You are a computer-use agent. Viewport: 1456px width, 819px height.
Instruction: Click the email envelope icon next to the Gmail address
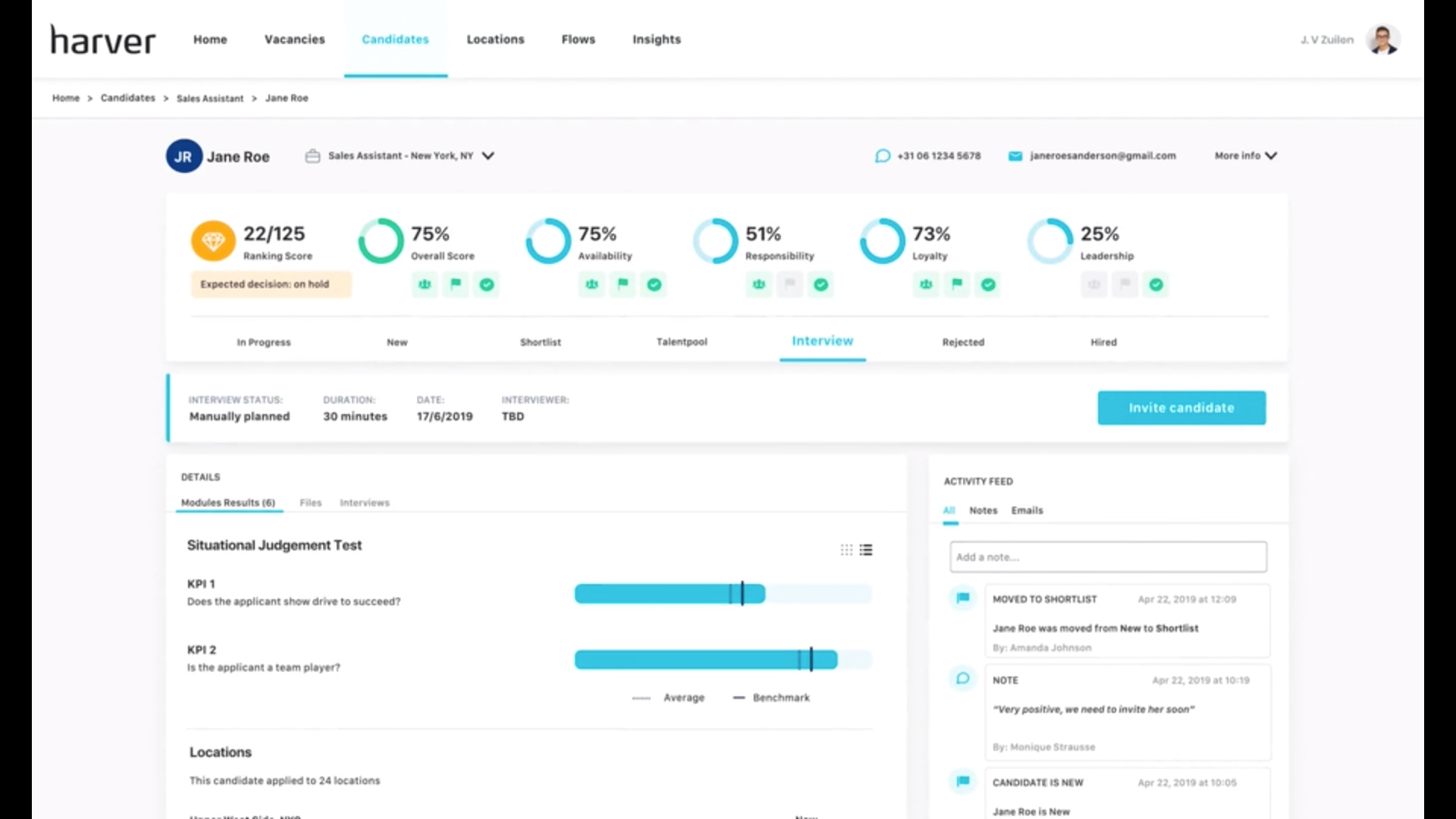(x=1015, y=155)
